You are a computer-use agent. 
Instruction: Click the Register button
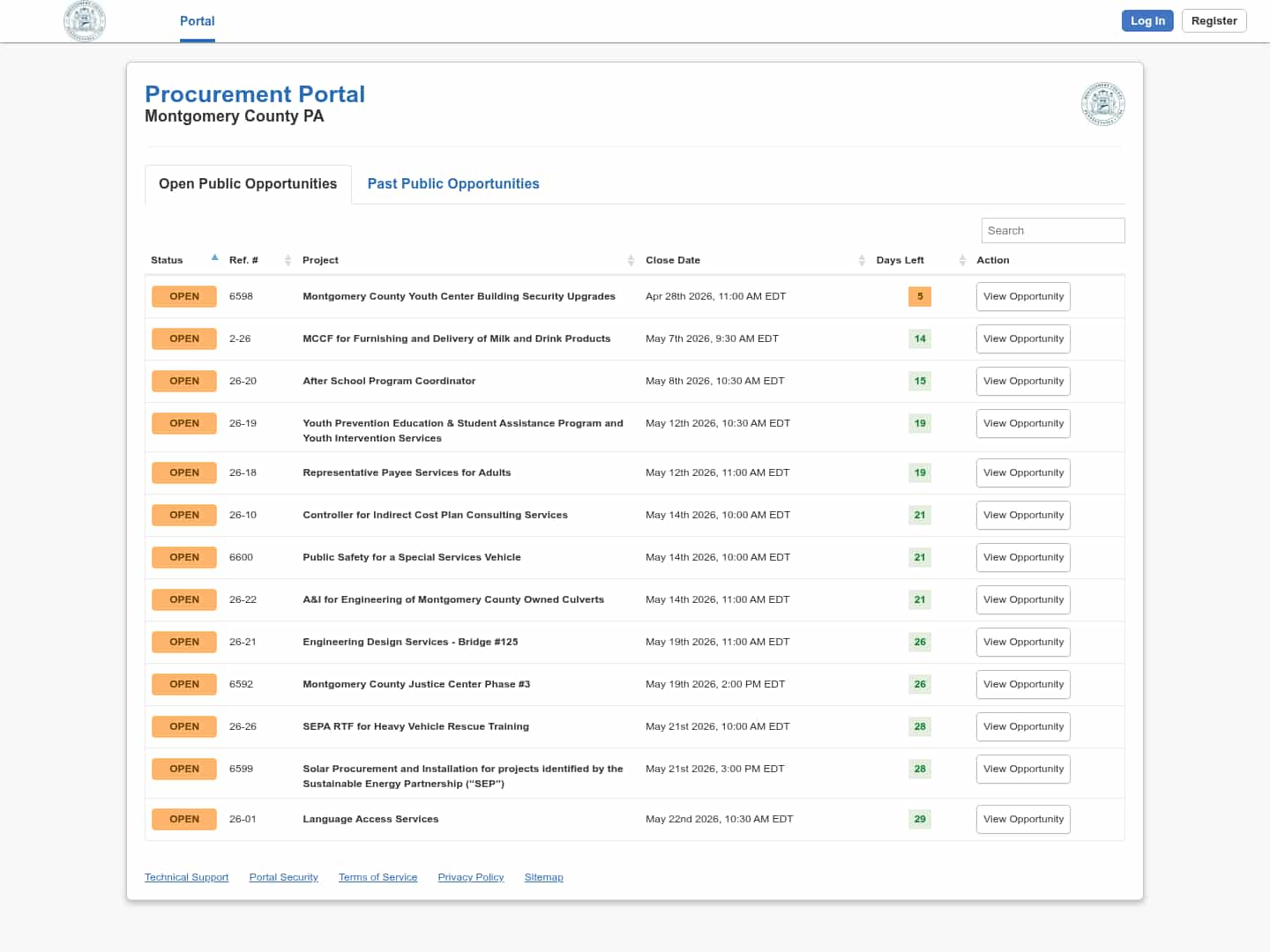tap(1214, 21)
